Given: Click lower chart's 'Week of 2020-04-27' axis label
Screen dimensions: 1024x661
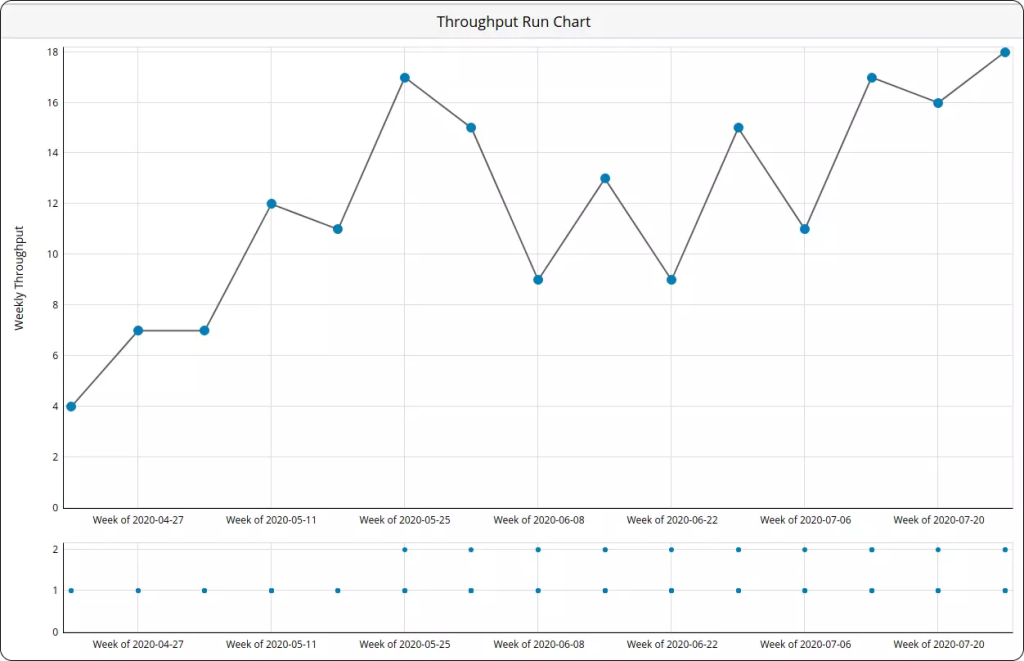Looking at the screenshot, I should pyautogui.click(x=138, y=645).
